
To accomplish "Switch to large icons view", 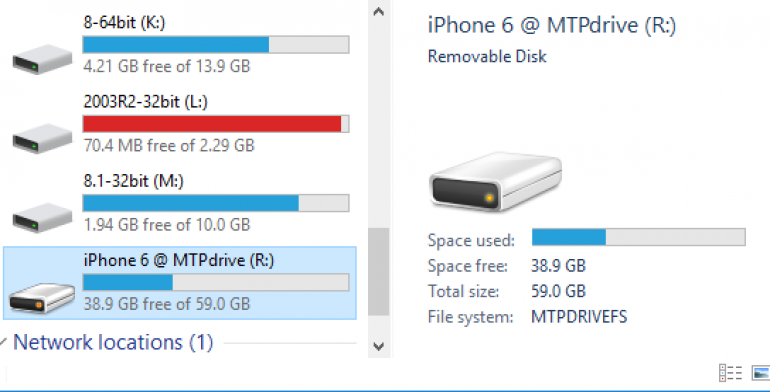I will coord(761,373).
